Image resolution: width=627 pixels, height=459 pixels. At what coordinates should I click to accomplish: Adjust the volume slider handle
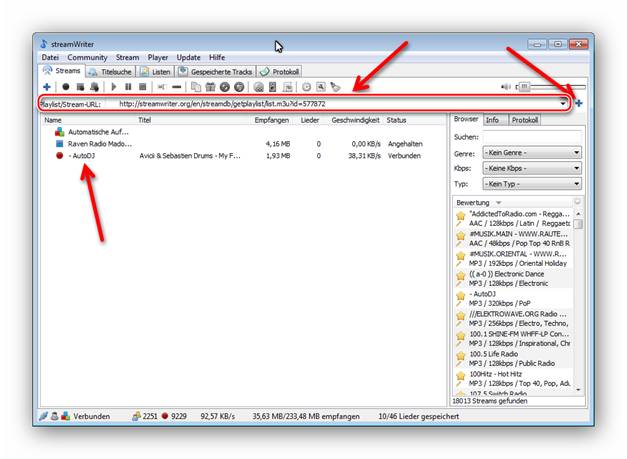click(524, 86)
